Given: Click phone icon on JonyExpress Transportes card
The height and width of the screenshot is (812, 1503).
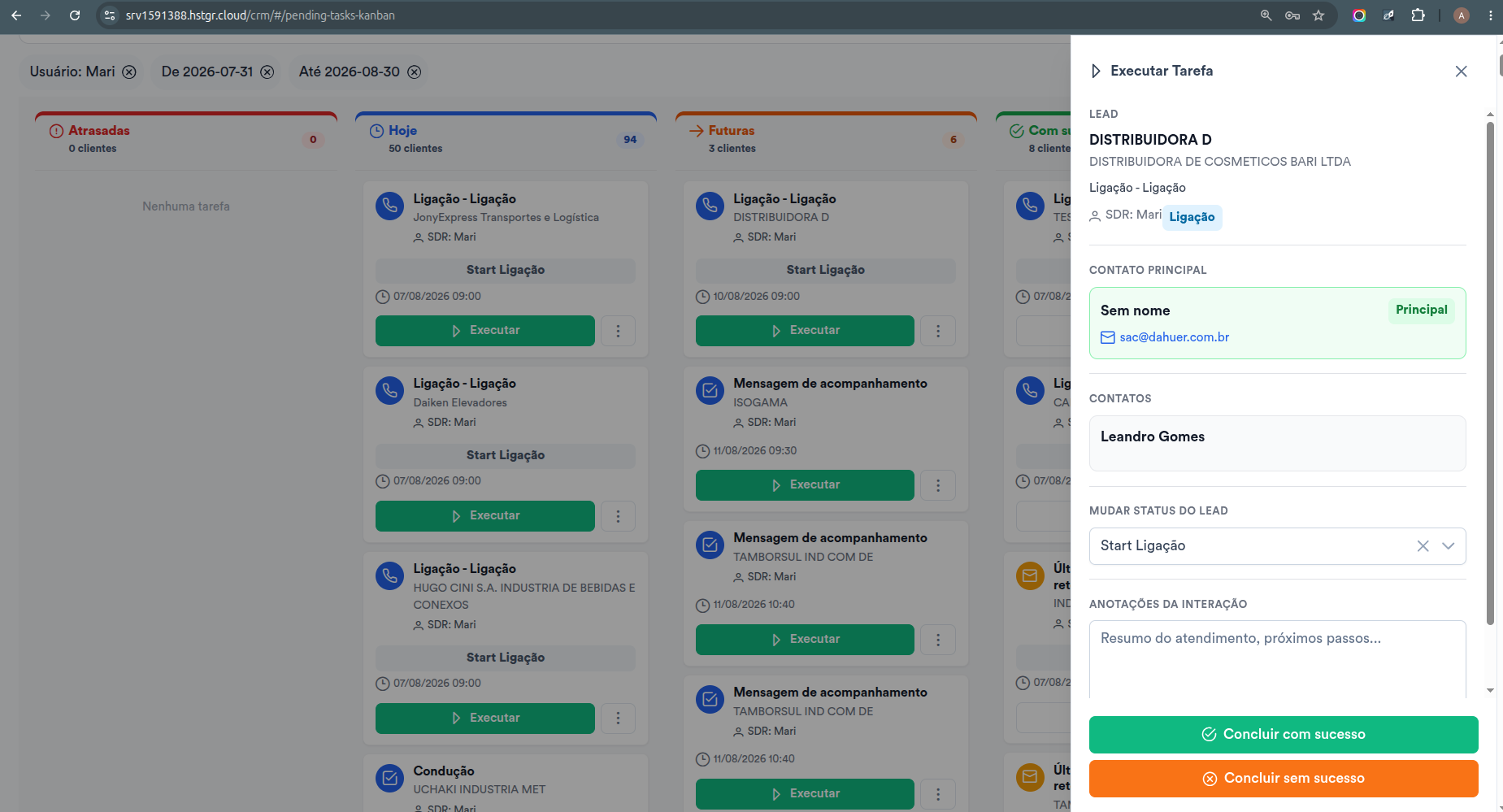Looking at the screenshot, I should point(390,206).
